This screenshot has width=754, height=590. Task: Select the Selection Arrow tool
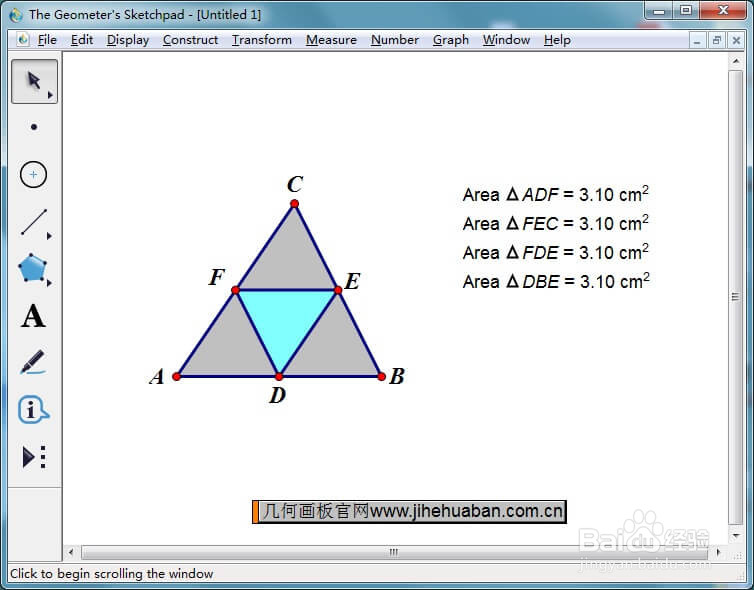pyautogui.click(x=34, y=81)
